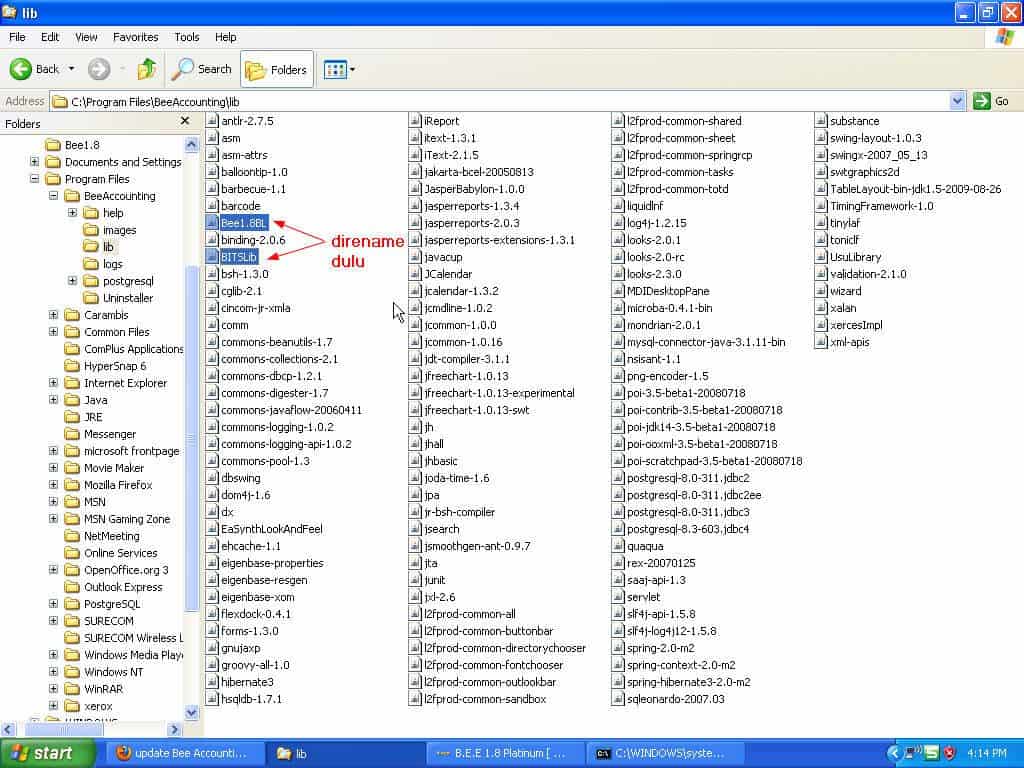Viewport: 1024px width, 768px height.
Task: Click the wizard file icon
Action: [x=822, y=291]
